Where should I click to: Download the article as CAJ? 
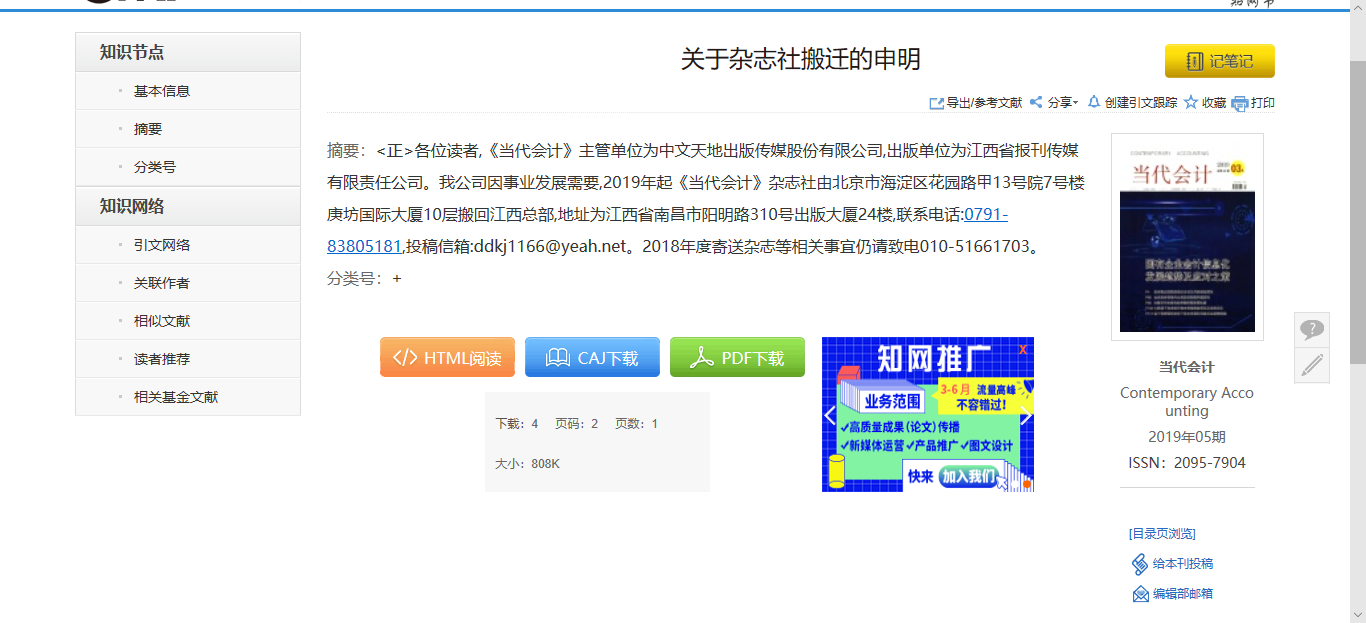[x=592, y=358]
